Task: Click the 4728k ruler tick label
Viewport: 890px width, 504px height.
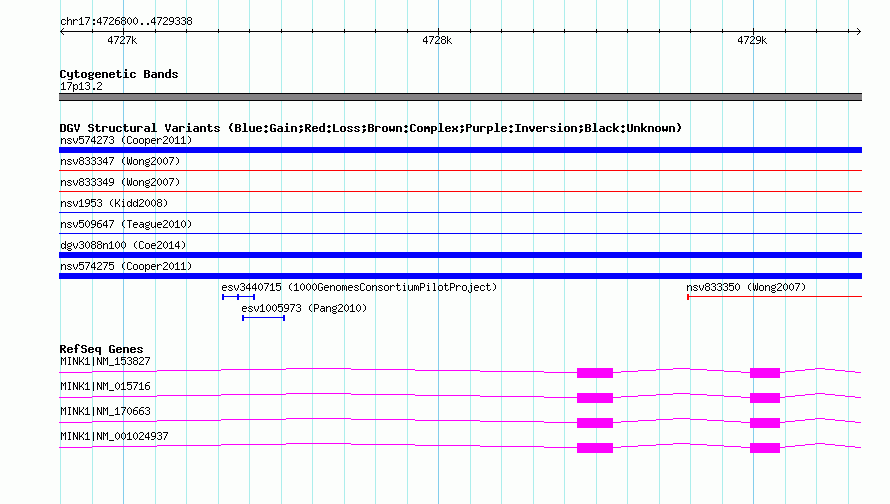Action: coord(437,40)
